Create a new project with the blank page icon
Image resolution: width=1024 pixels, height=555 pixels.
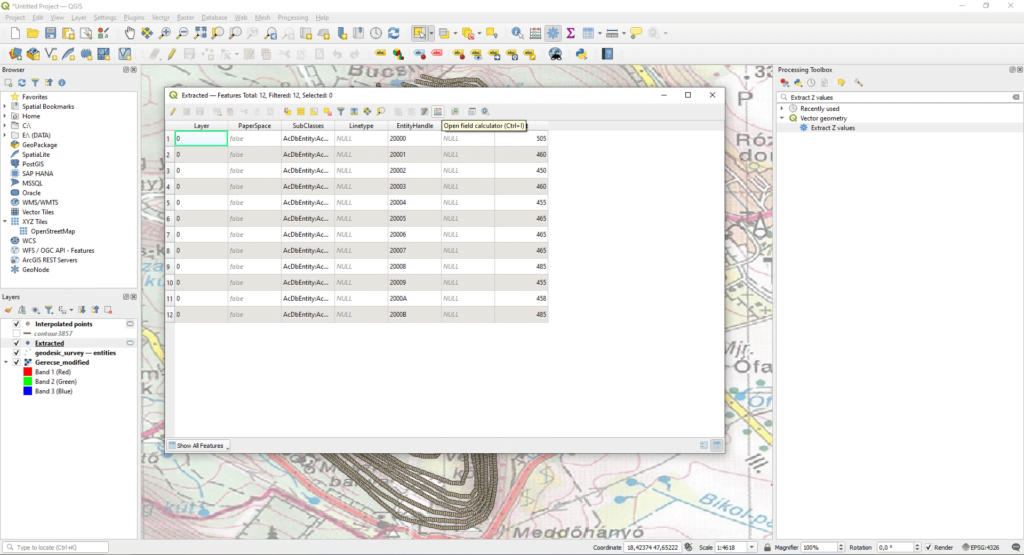pos(15,33)
